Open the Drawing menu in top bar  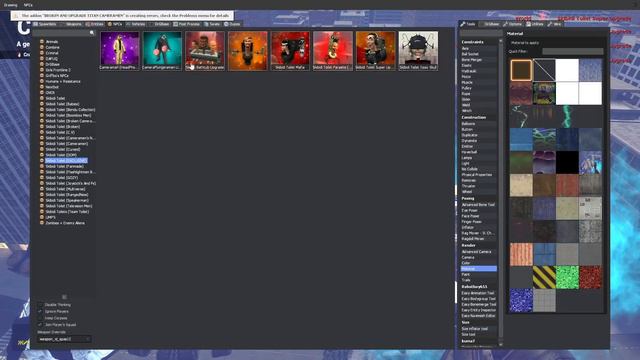coord(11,5)
